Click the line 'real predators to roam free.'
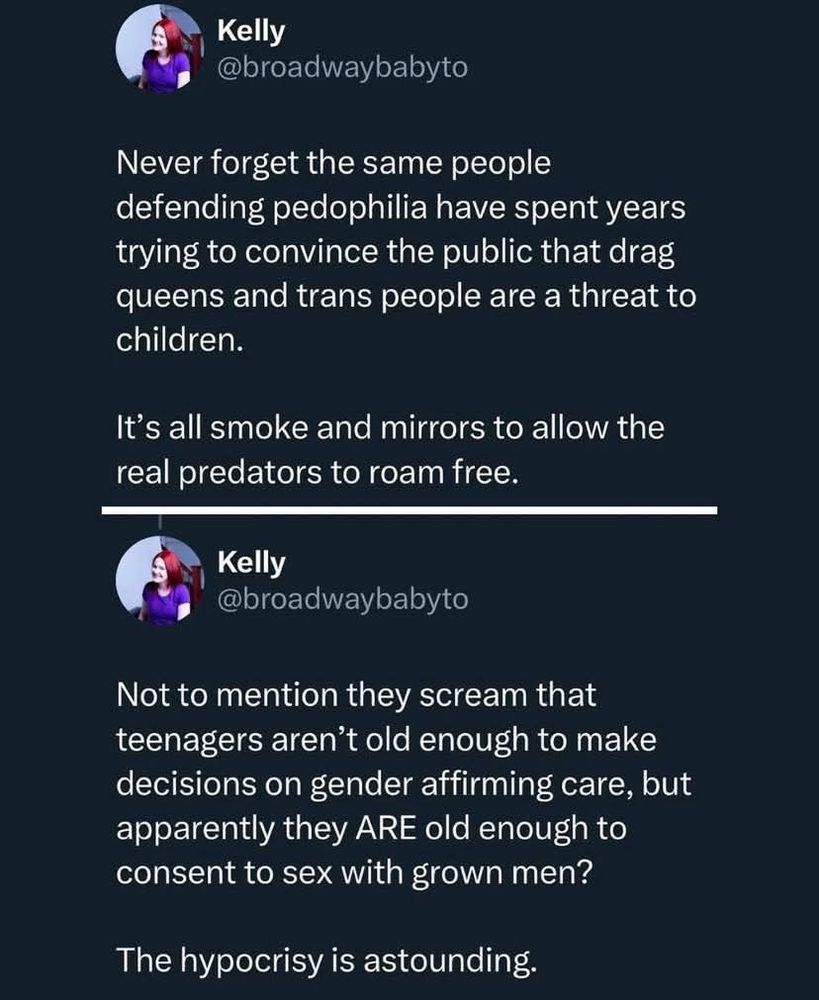The image size is (819, 1000). pos(315,473)
